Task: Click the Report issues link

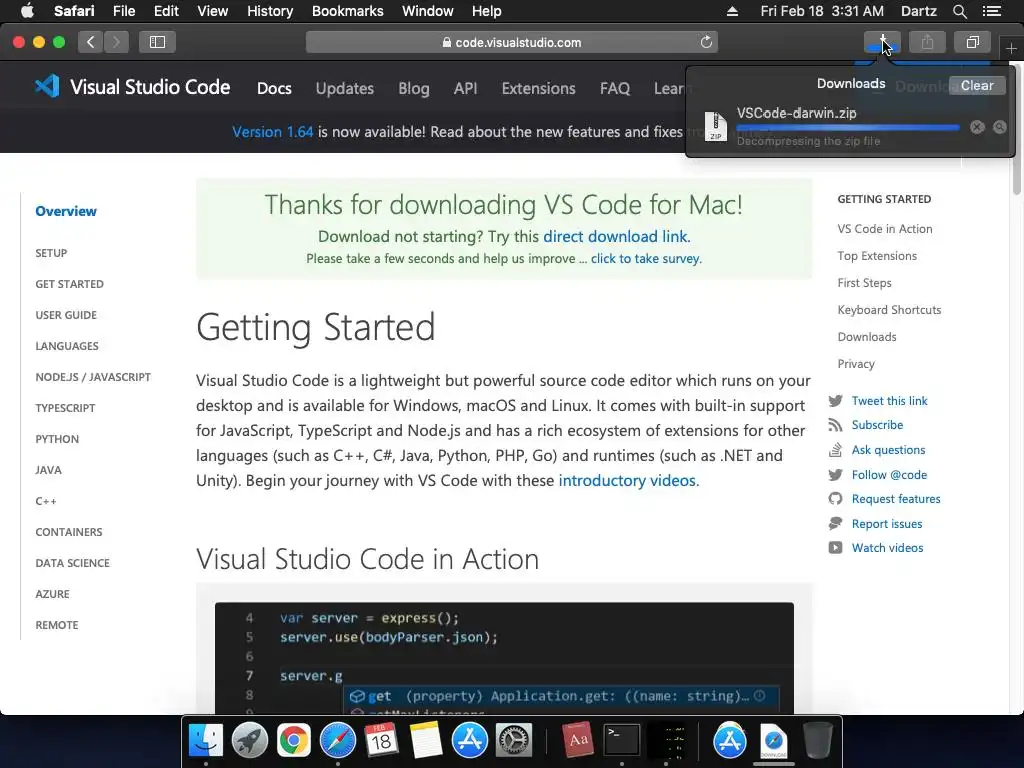Action: click(x=886, y=524)
